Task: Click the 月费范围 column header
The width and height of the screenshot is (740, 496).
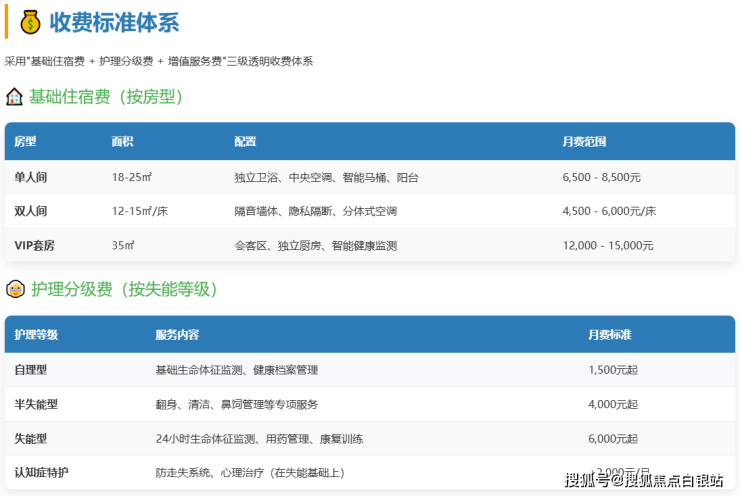Action: point(584,142)
